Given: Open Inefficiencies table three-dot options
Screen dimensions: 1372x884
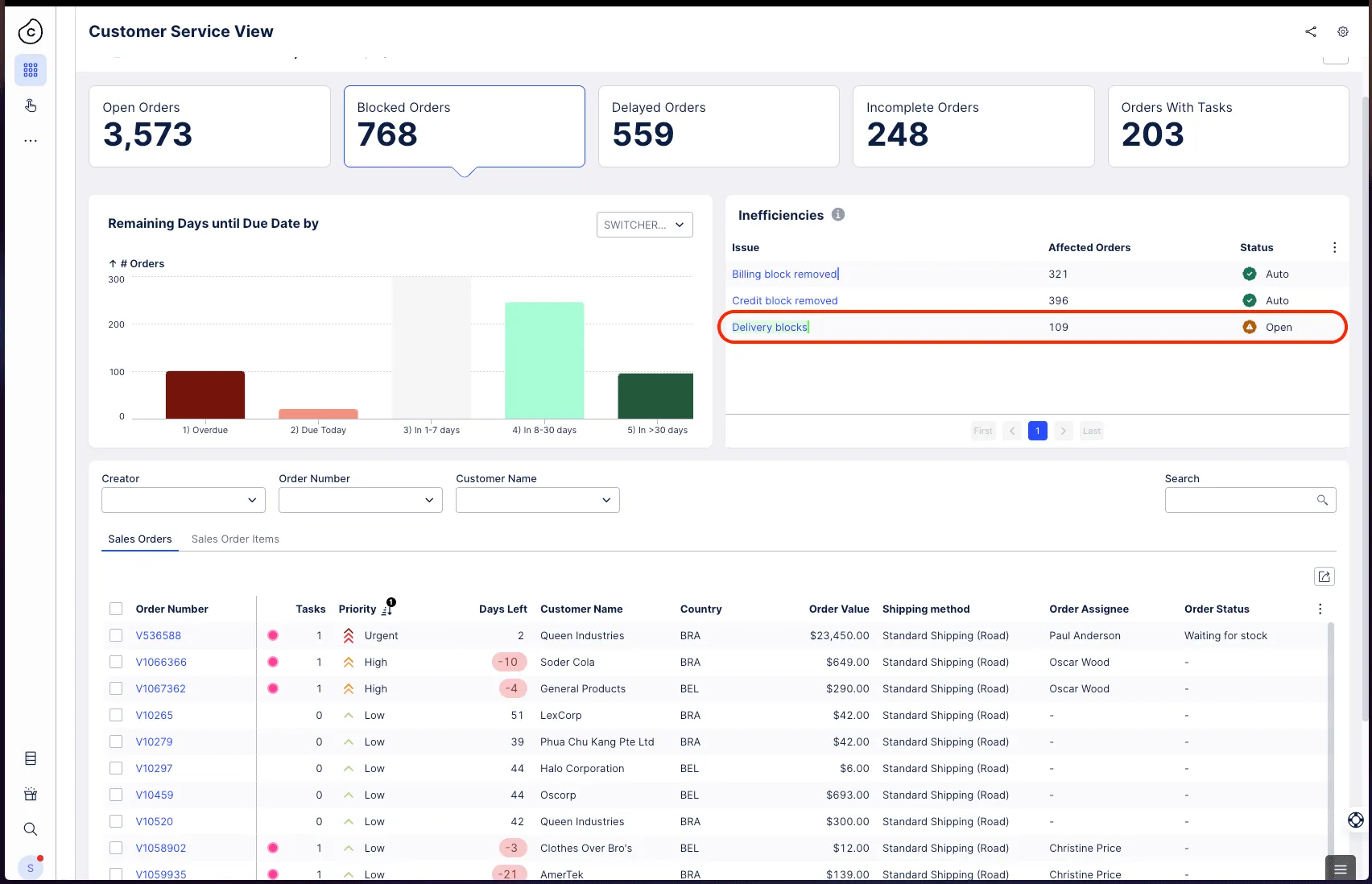Looking at the screenshot, I should 1334,247.
